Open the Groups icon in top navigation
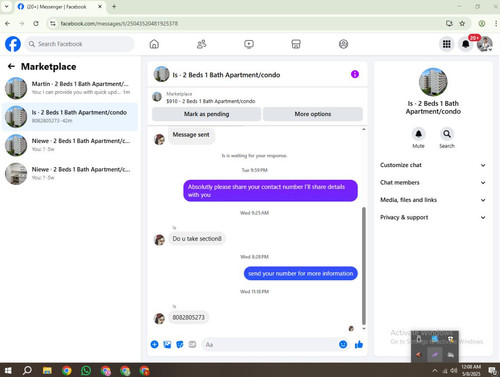 (x=343, y=44)
